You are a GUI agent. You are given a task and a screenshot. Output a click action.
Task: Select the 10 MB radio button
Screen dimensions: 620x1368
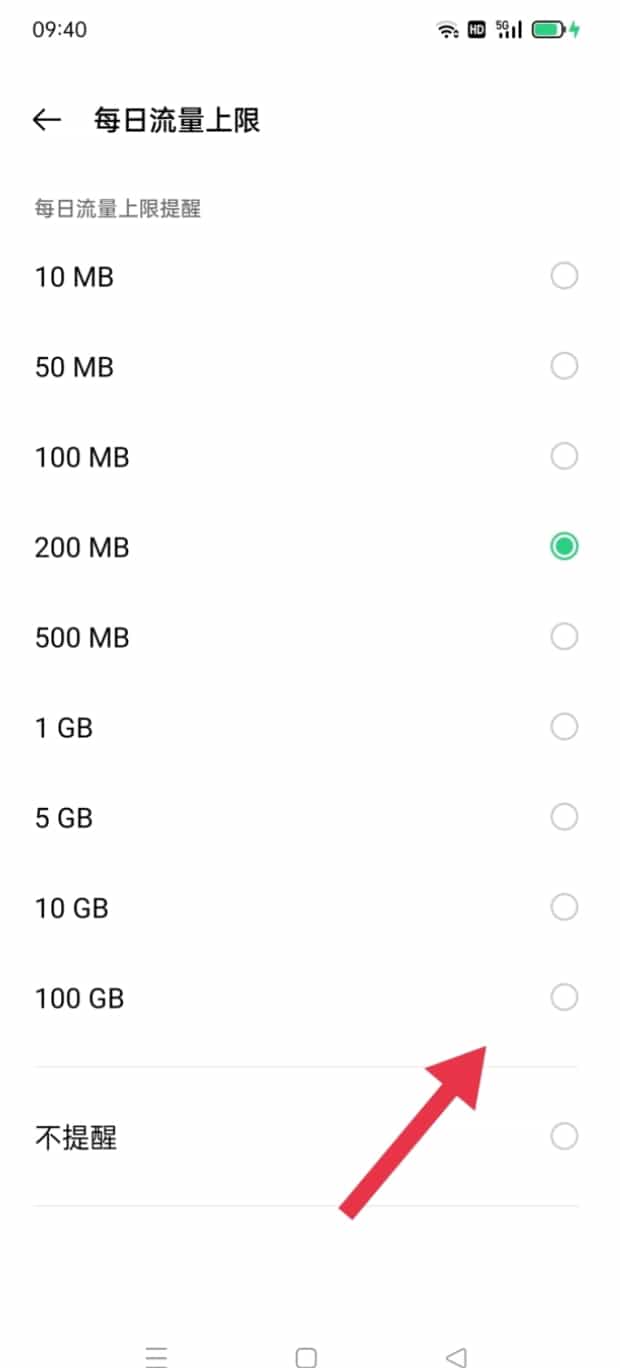coord(564,276)
